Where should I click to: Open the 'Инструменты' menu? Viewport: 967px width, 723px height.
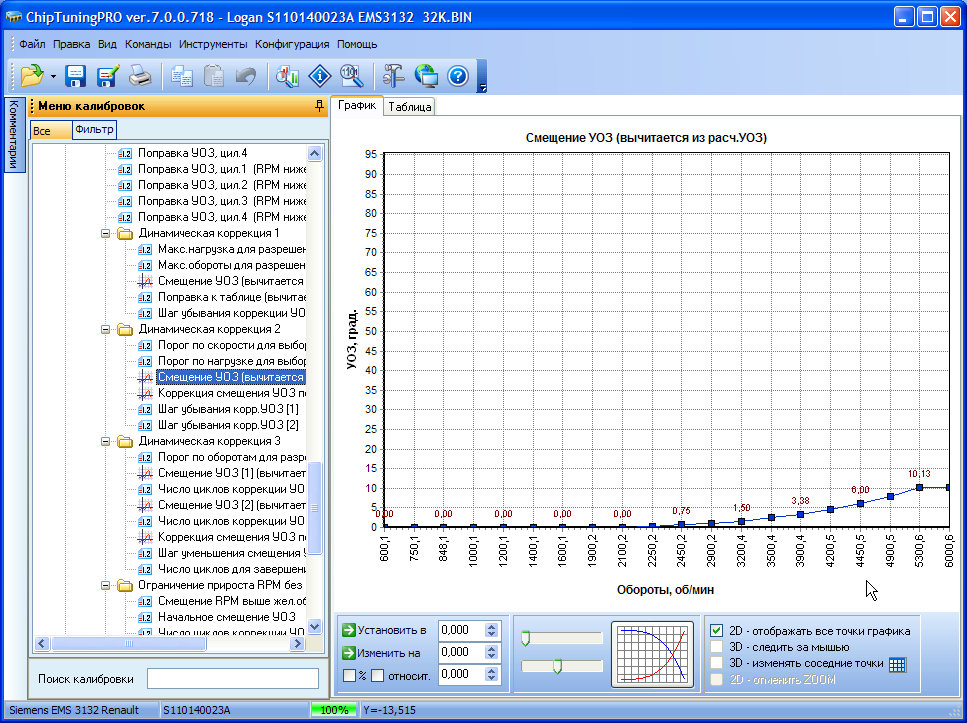[213, 44]
